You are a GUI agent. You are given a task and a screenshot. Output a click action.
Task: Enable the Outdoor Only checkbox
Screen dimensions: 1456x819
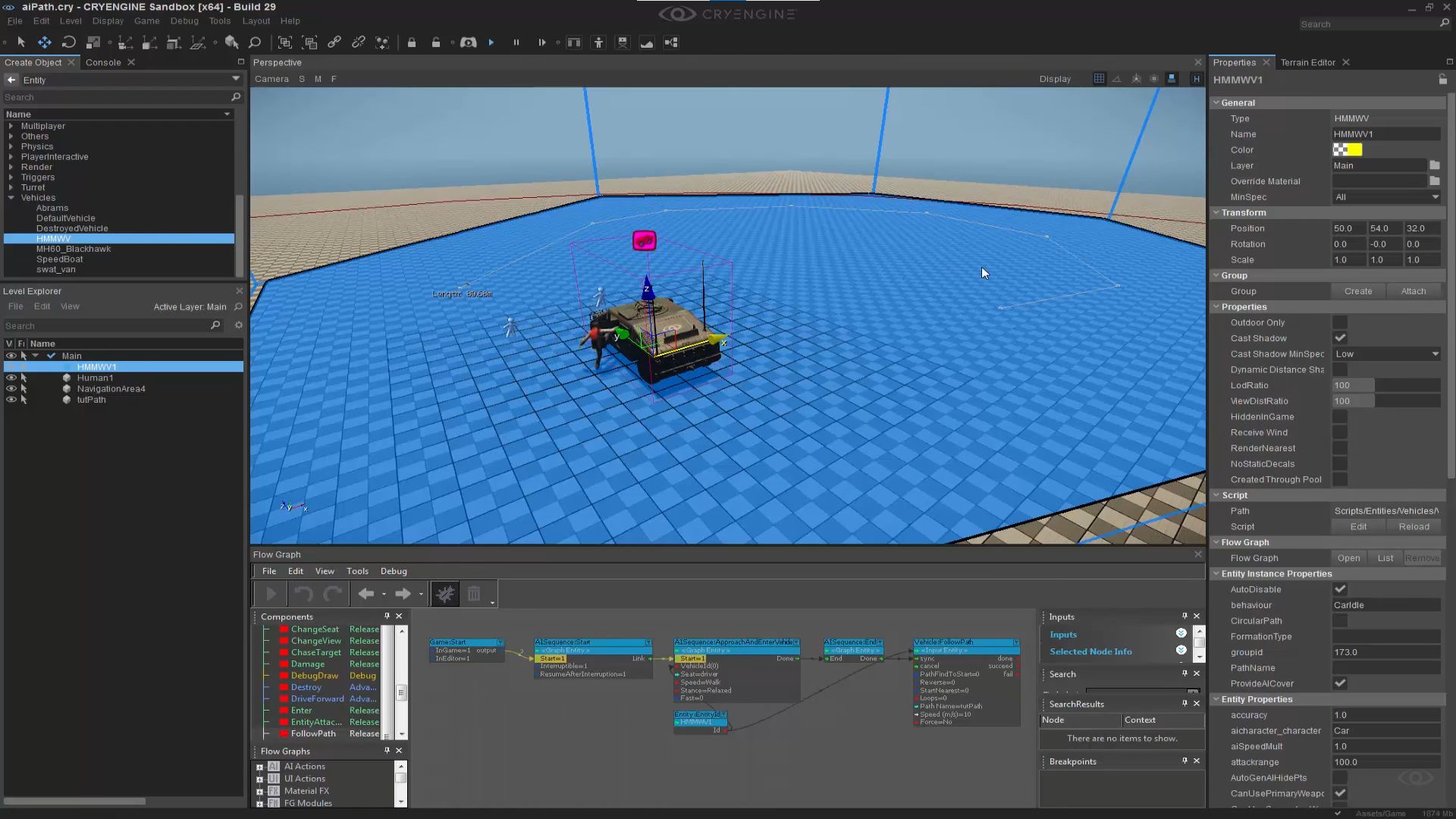click(1340, 322)
